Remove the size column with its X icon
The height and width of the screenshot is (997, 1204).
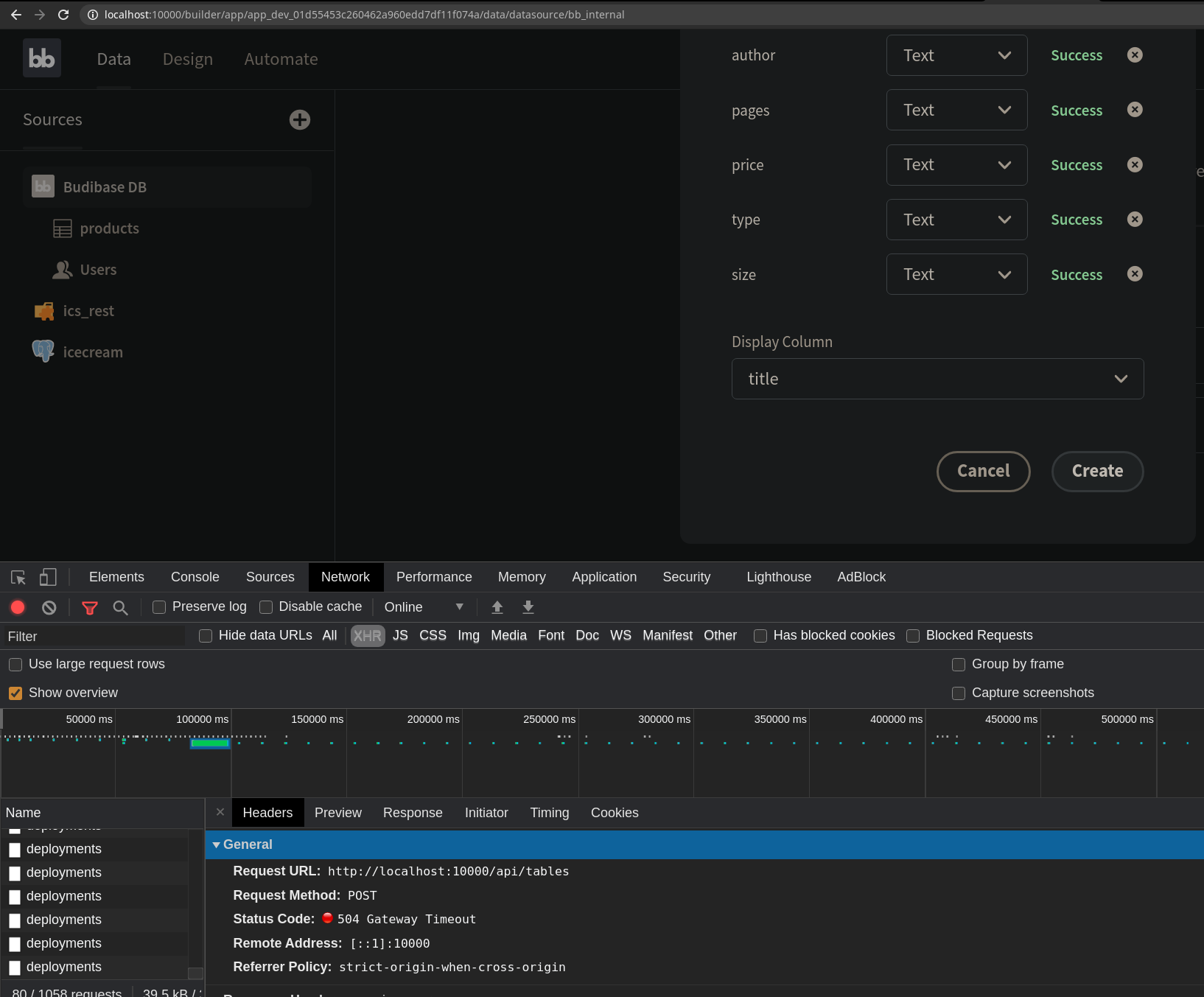[1135, 273]
